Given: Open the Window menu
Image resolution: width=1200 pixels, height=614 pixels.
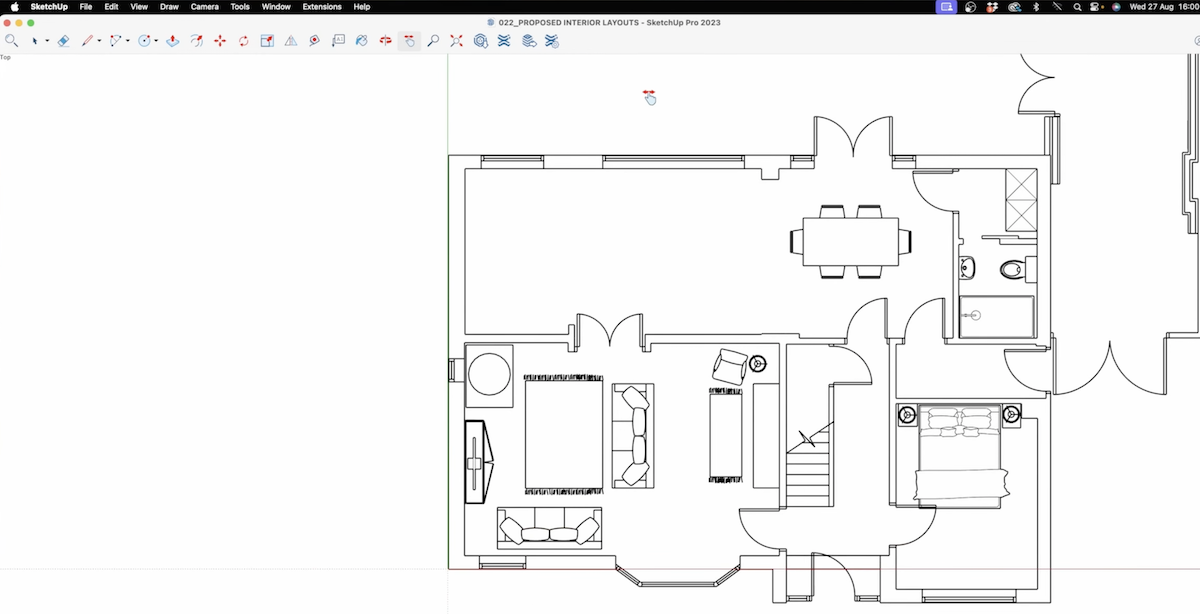Looking at the screenshot, I should (276, 7).
